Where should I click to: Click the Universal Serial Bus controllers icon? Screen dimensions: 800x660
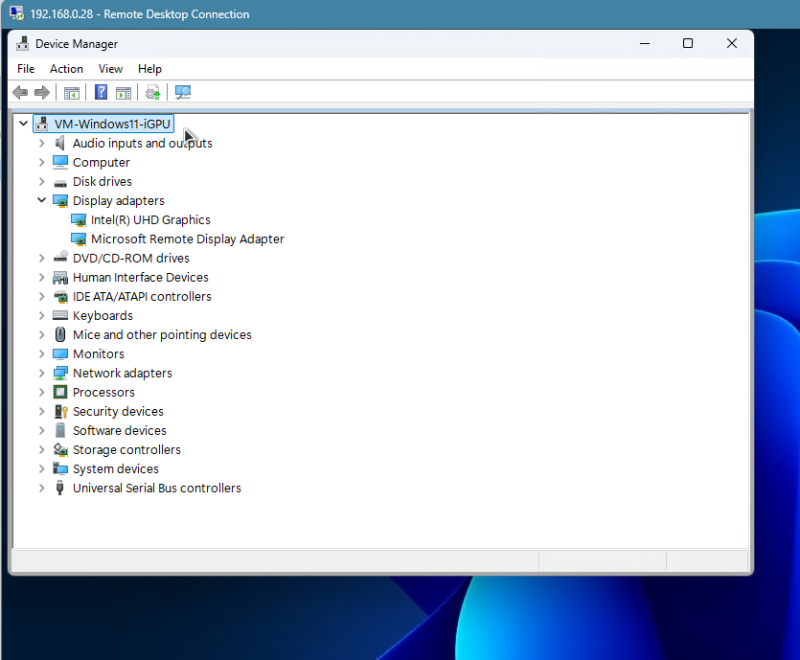click(60, 488)
